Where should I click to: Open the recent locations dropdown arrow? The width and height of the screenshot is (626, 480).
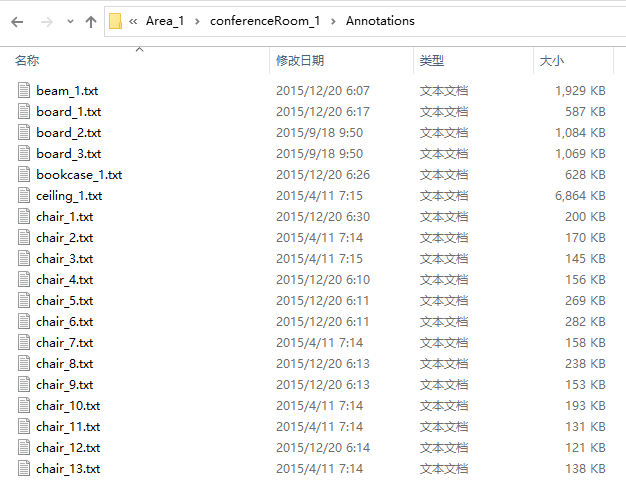(70, 22)
